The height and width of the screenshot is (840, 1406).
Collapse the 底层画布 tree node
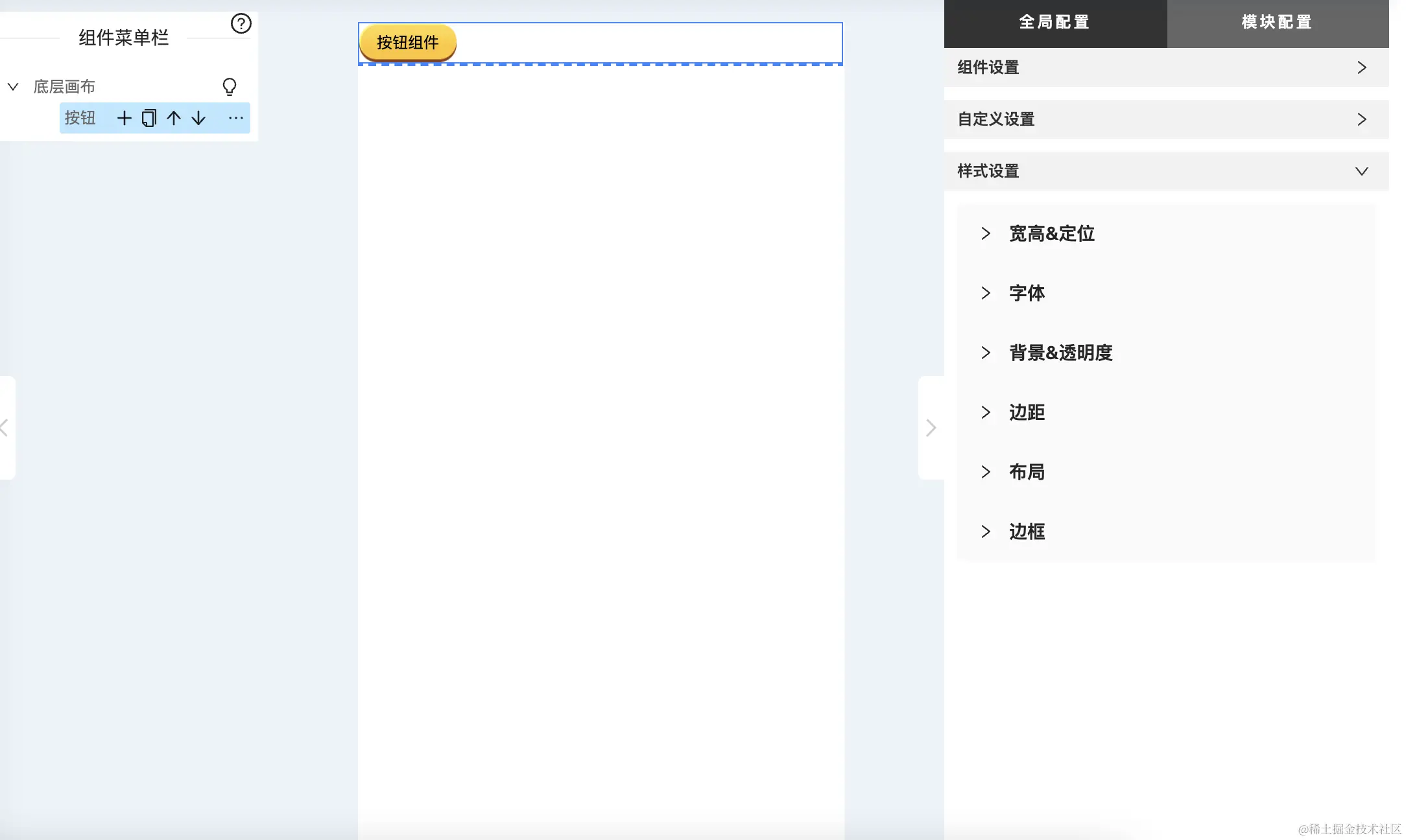click(13, 87)
